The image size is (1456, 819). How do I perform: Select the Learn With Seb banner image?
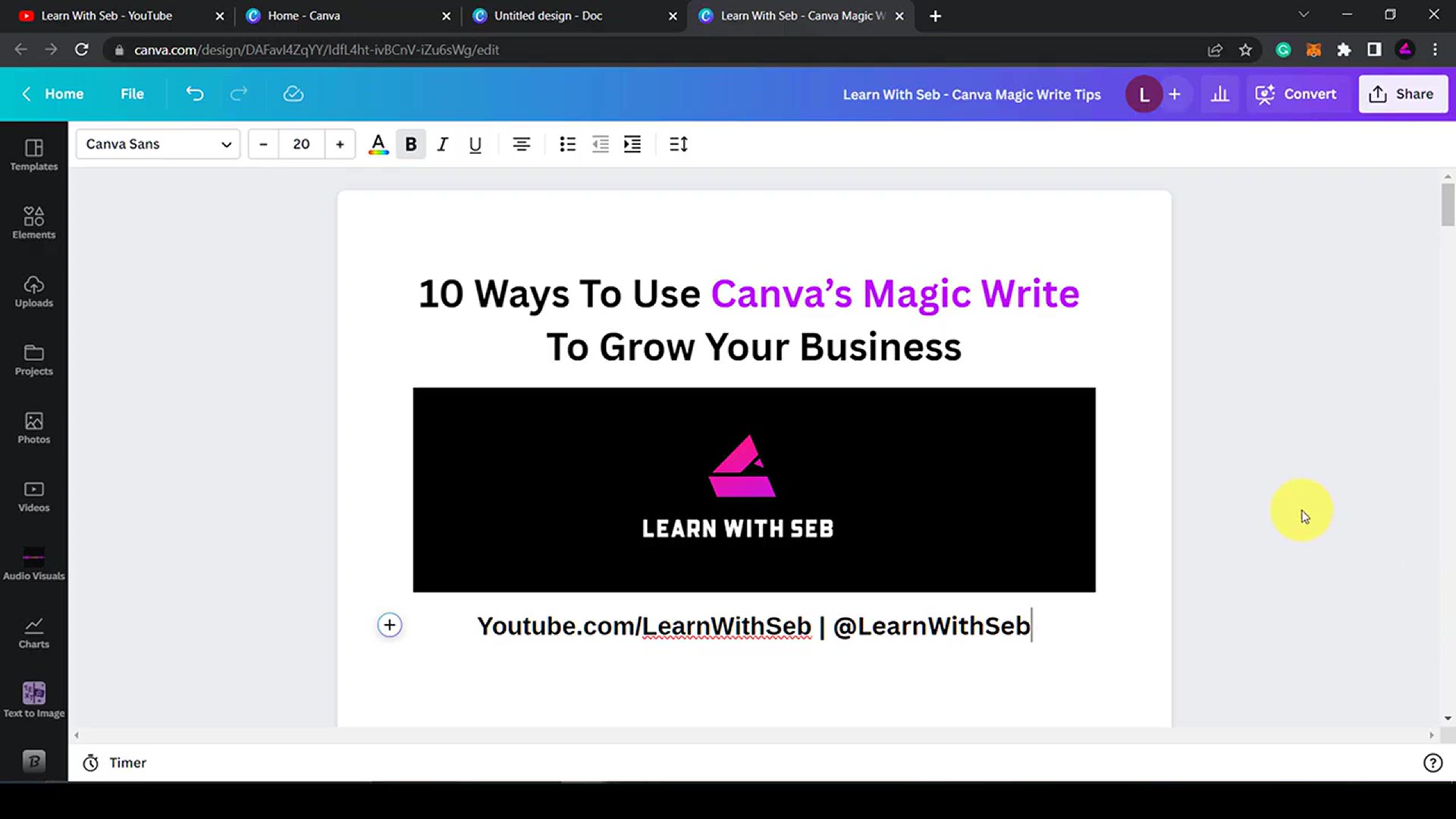[754, 490]
